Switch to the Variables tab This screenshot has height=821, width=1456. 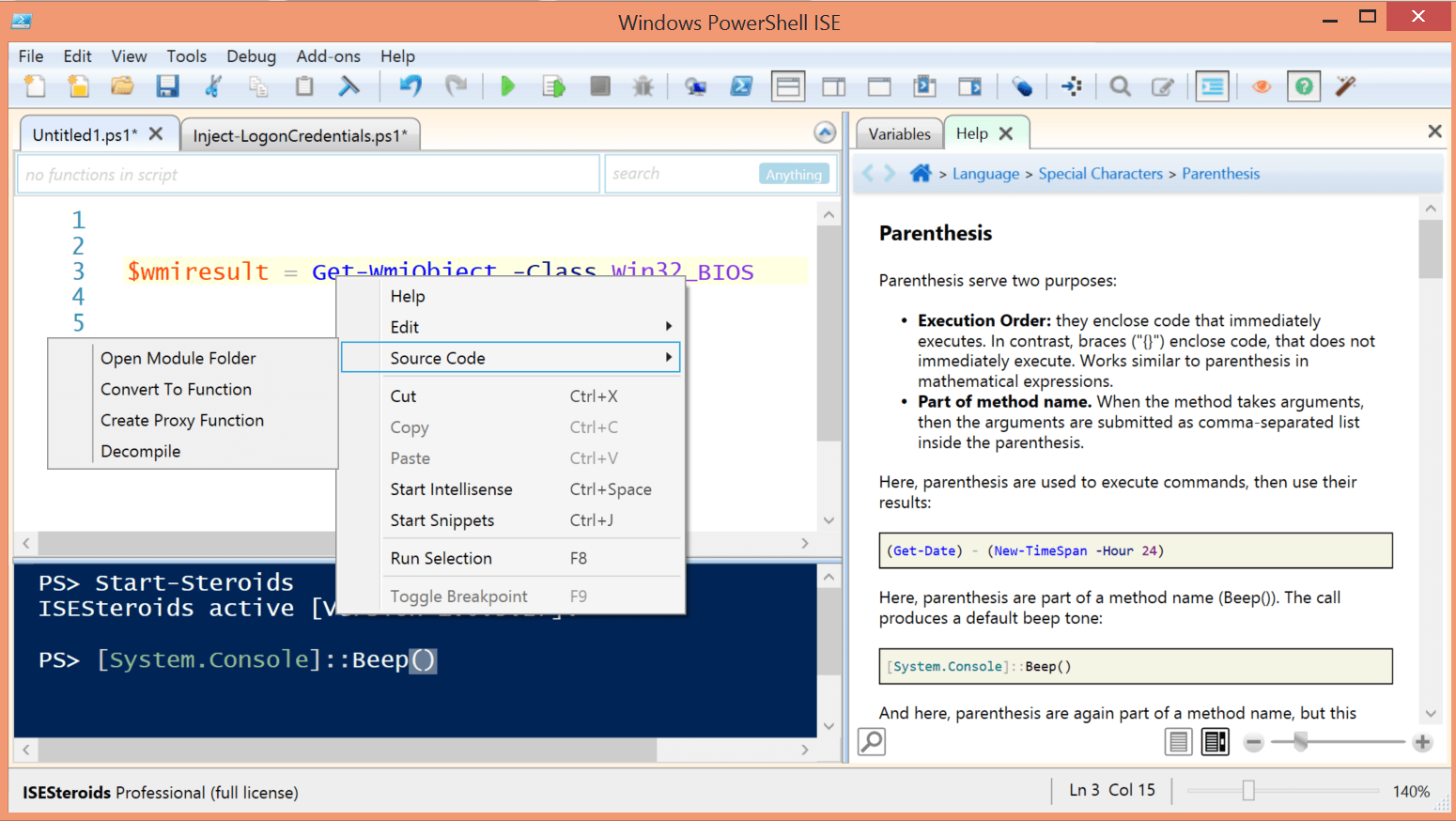pyautogui.click(x=899, y=133)
